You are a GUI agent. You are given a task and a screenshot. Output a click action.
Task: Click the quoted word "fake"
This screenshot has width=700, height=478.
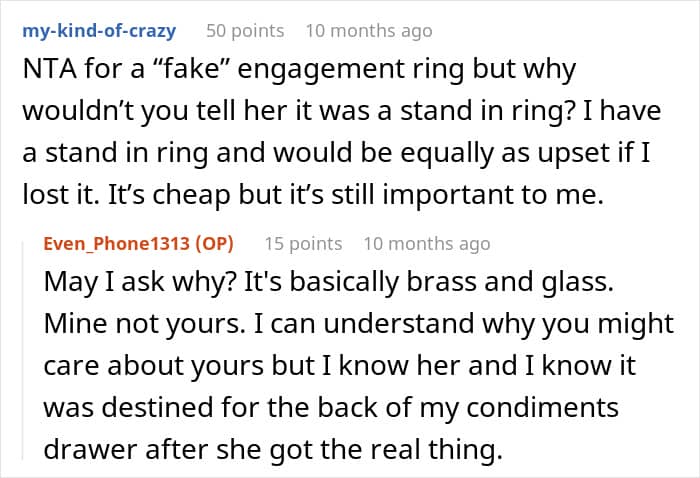click(191, 69)
